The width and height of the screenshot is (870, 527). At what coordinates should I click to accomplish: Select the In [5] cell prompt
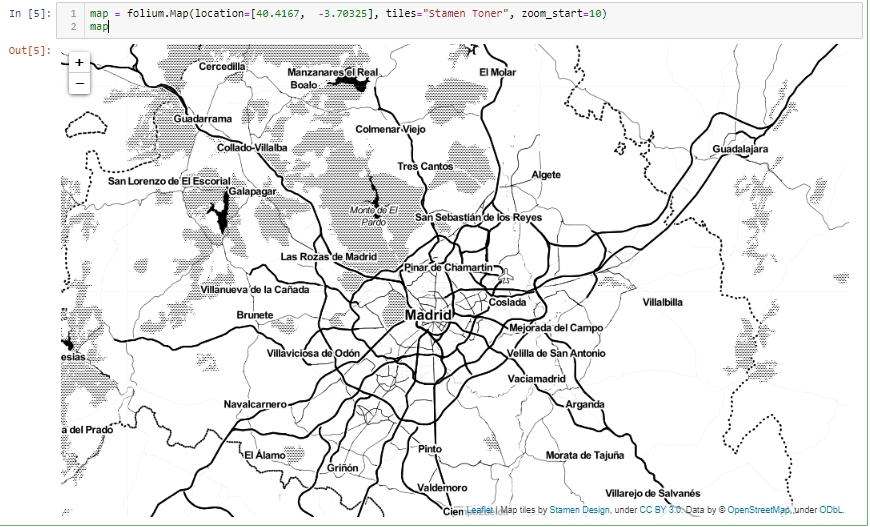point(27,14)
